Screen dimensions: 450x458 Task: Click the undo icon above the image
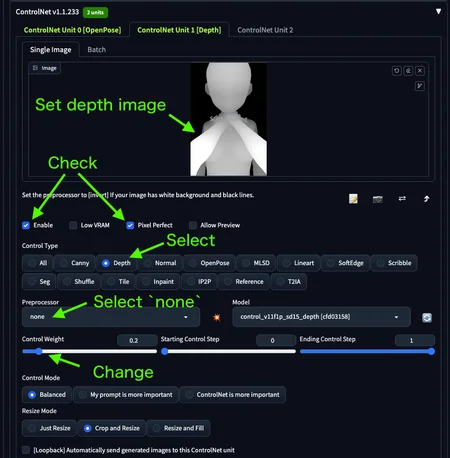(x=396, y=71)
